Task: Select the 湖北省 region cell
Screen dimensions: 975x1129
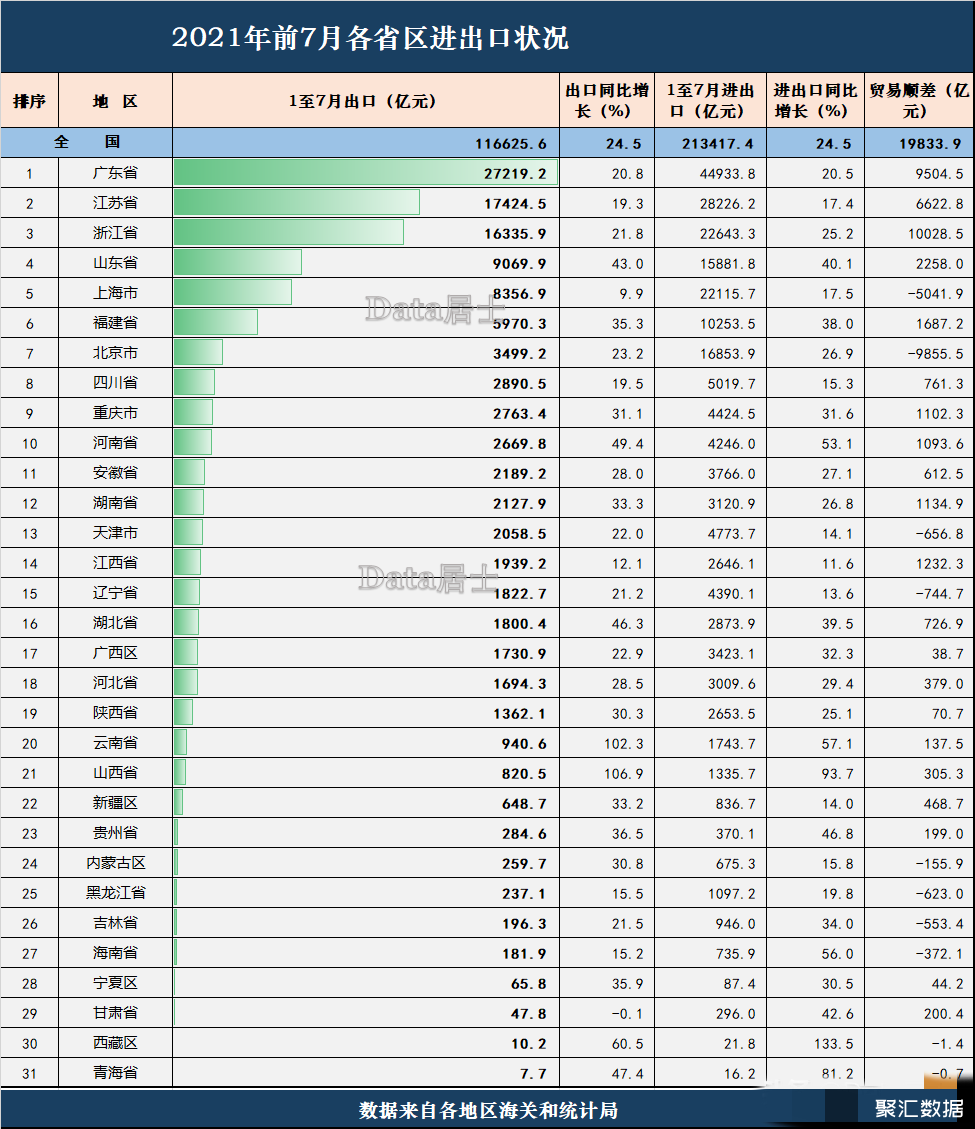Action: pyautogui.click(x=115, y=623)
